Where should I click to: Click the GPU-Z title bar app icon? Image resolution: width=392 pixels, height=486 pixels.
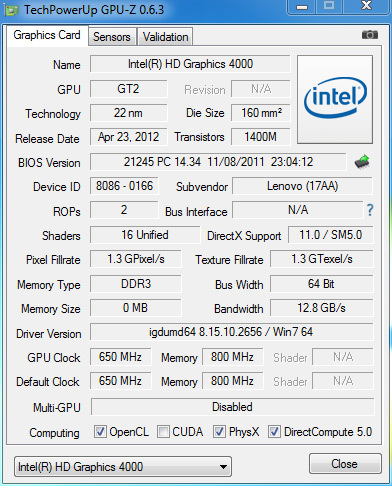pos(12,10)
